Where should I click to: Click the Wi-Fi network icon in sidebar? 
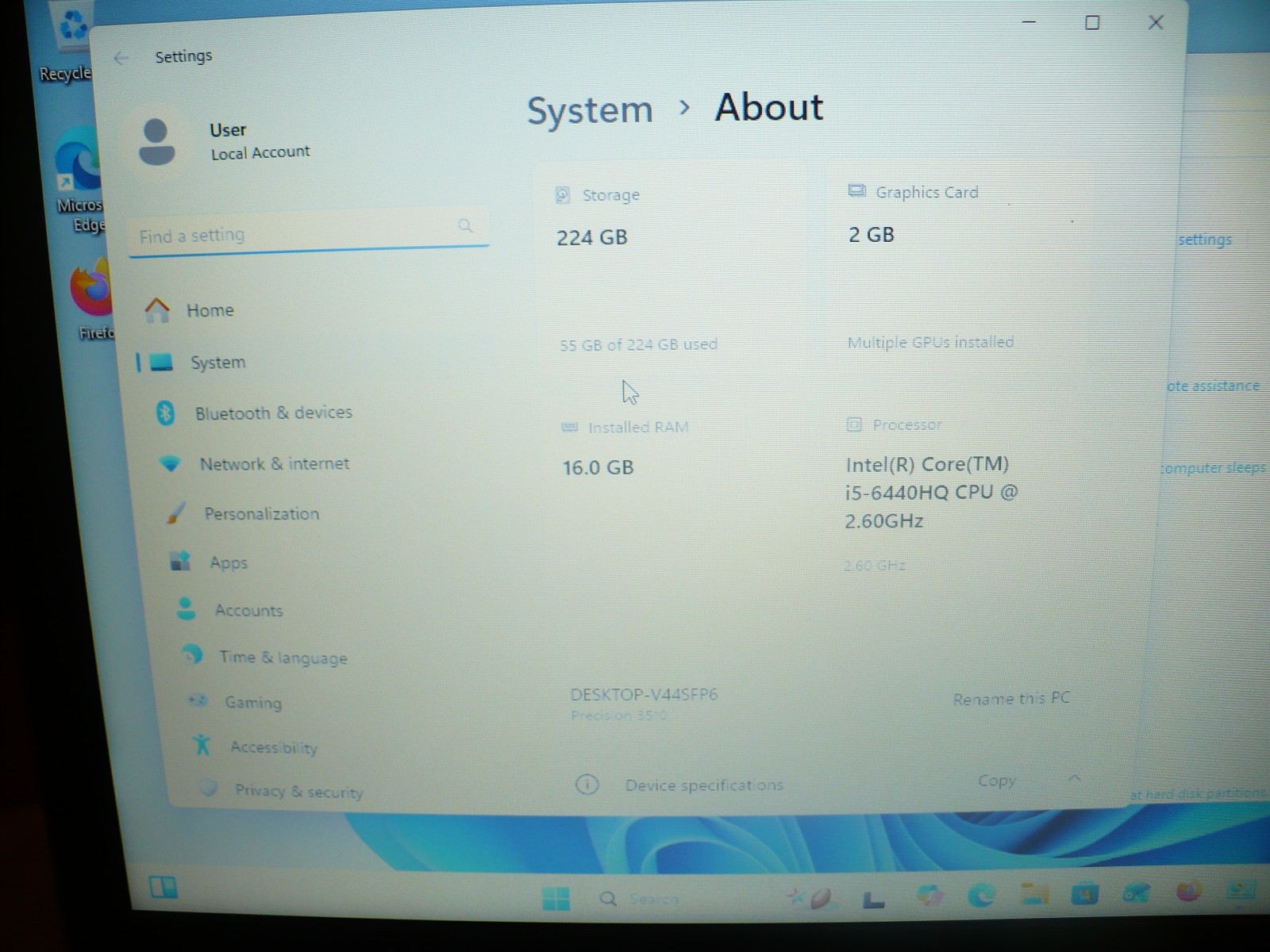tap(170, 463)
